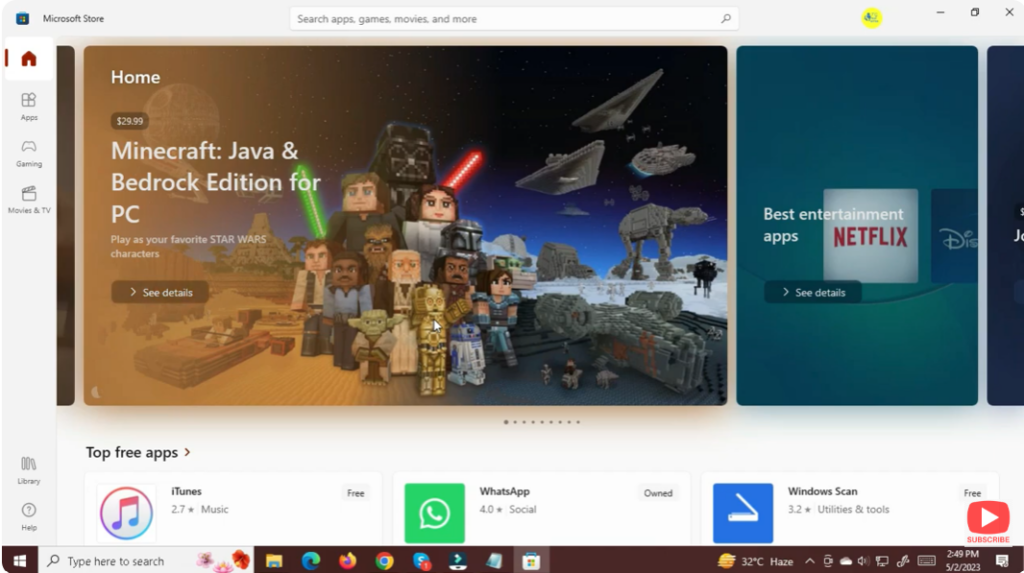Open the iTunes app icon
Image resolution: width=1024 pixels, height=573 pixels.
127,513
